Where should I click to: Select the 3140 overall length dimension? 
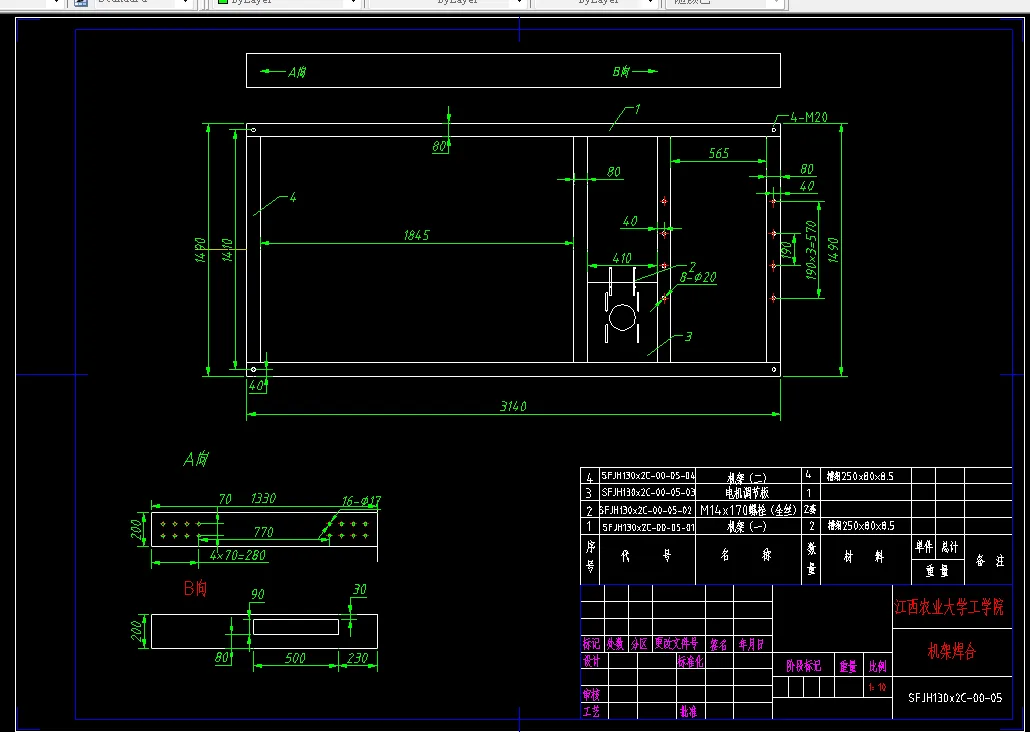513,407
